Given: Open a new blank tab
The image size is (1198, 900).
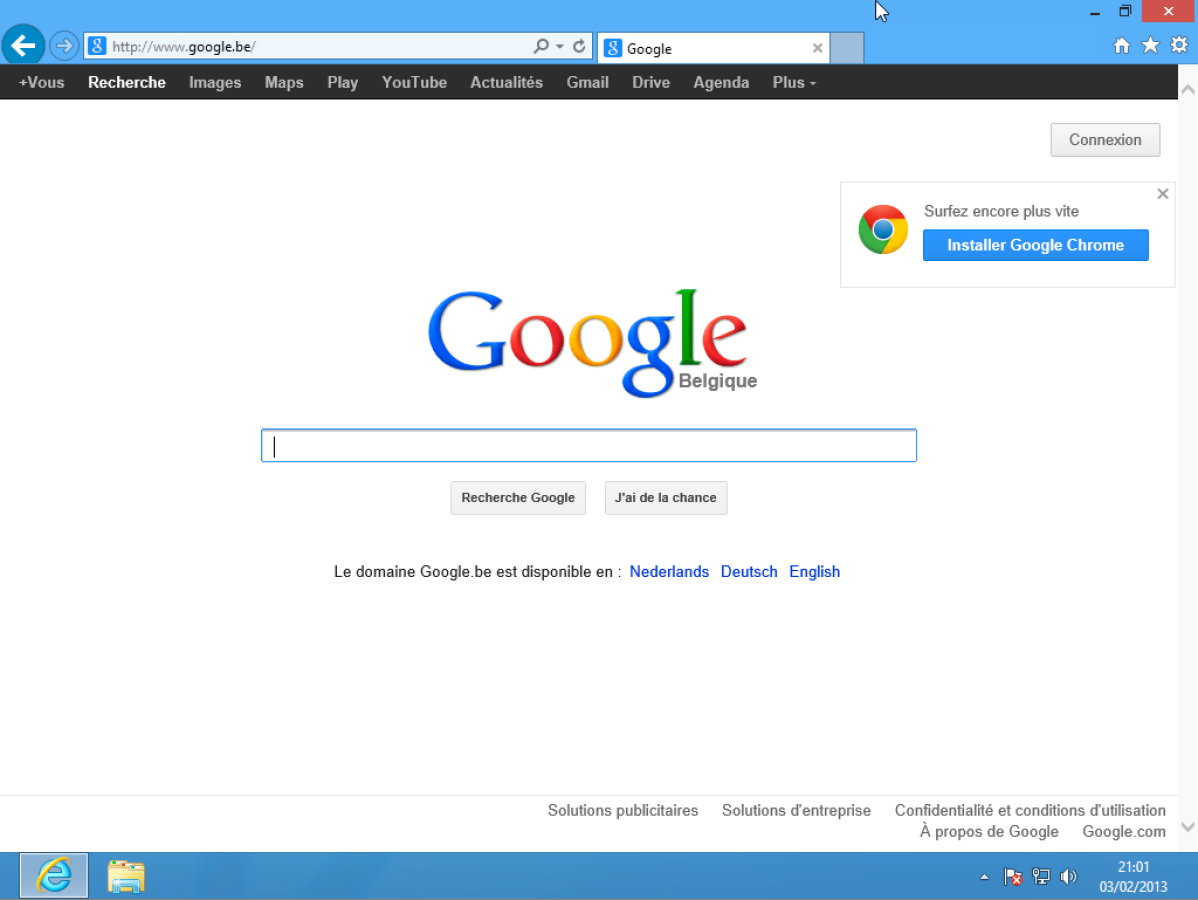Looking at the screenshot, I should (x=847, y=47).
